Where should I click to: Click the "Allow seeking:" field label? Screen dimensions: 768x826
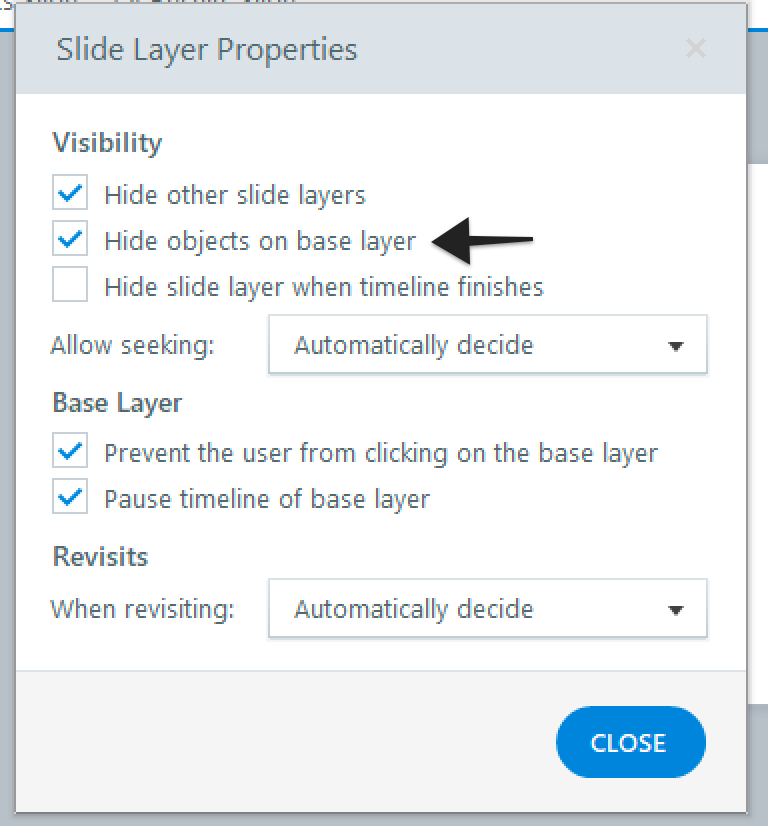click(133, 346)
